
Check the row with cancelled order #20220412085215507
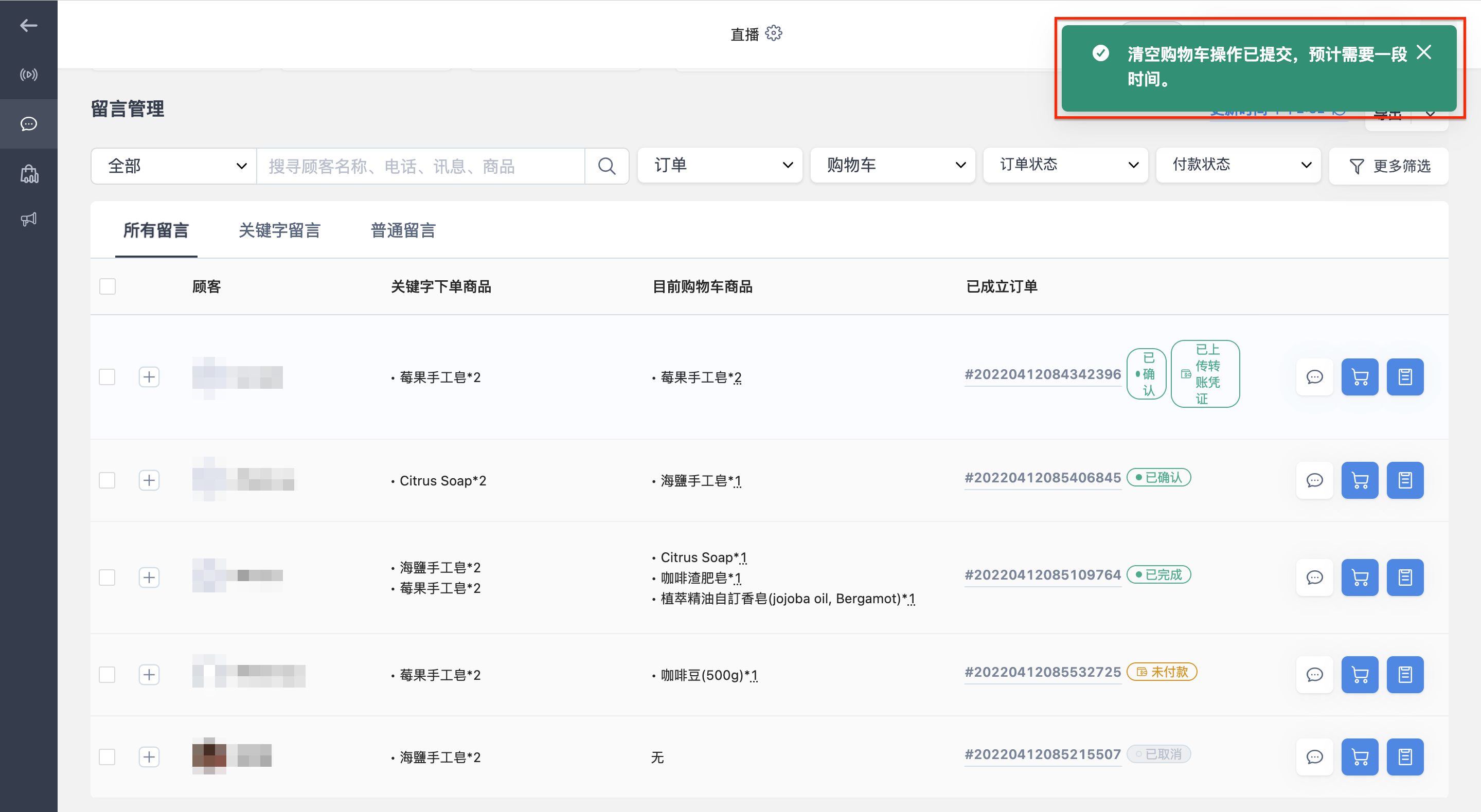[x=108, y=757]
